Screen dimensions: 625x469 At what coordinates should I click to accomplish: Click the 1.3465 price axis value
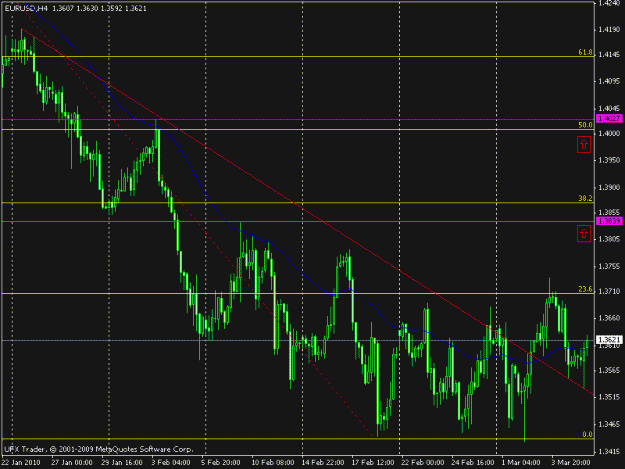[x=609, y=424]
